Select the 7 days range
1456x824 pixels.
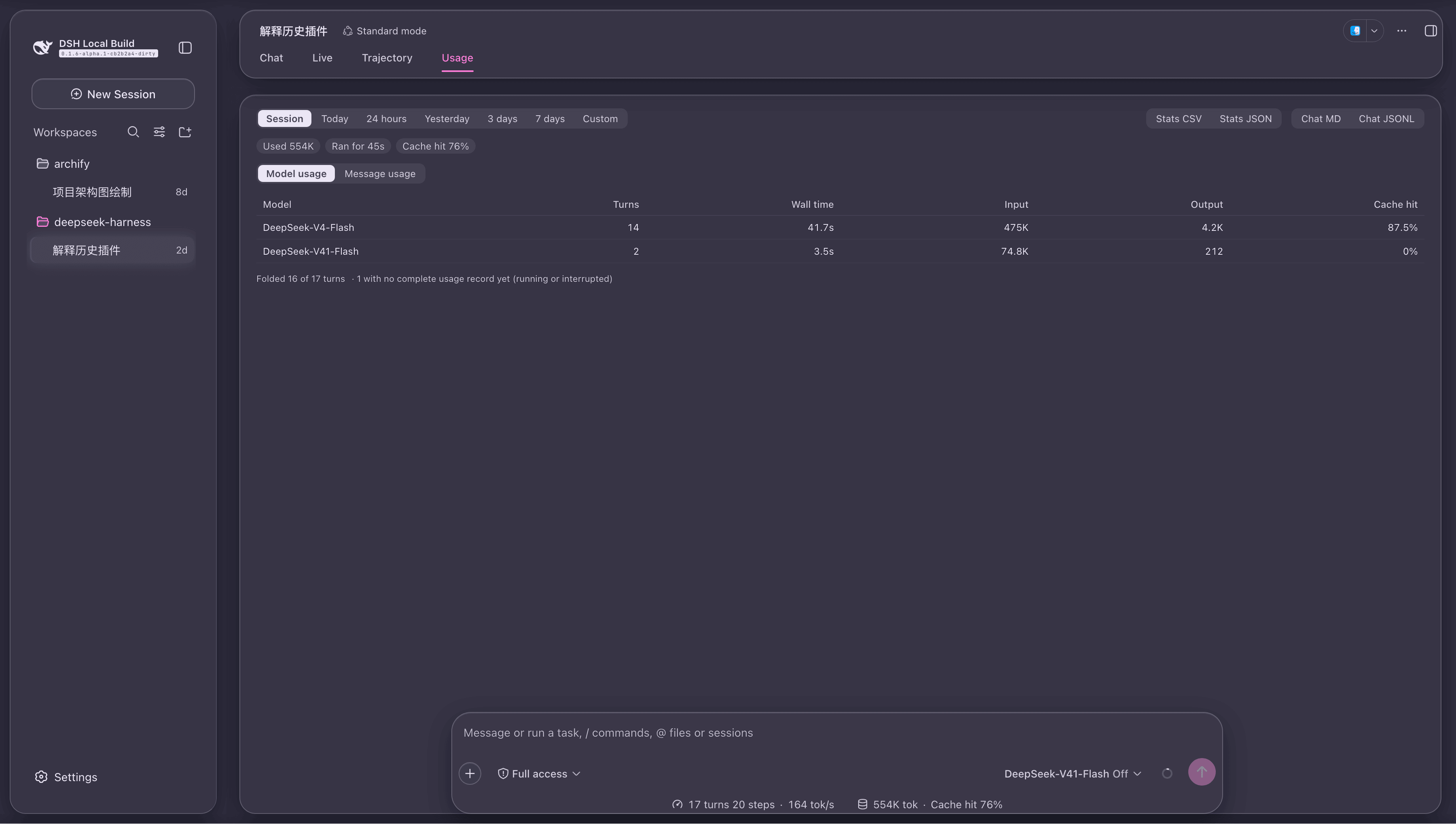tap(550, 118)
